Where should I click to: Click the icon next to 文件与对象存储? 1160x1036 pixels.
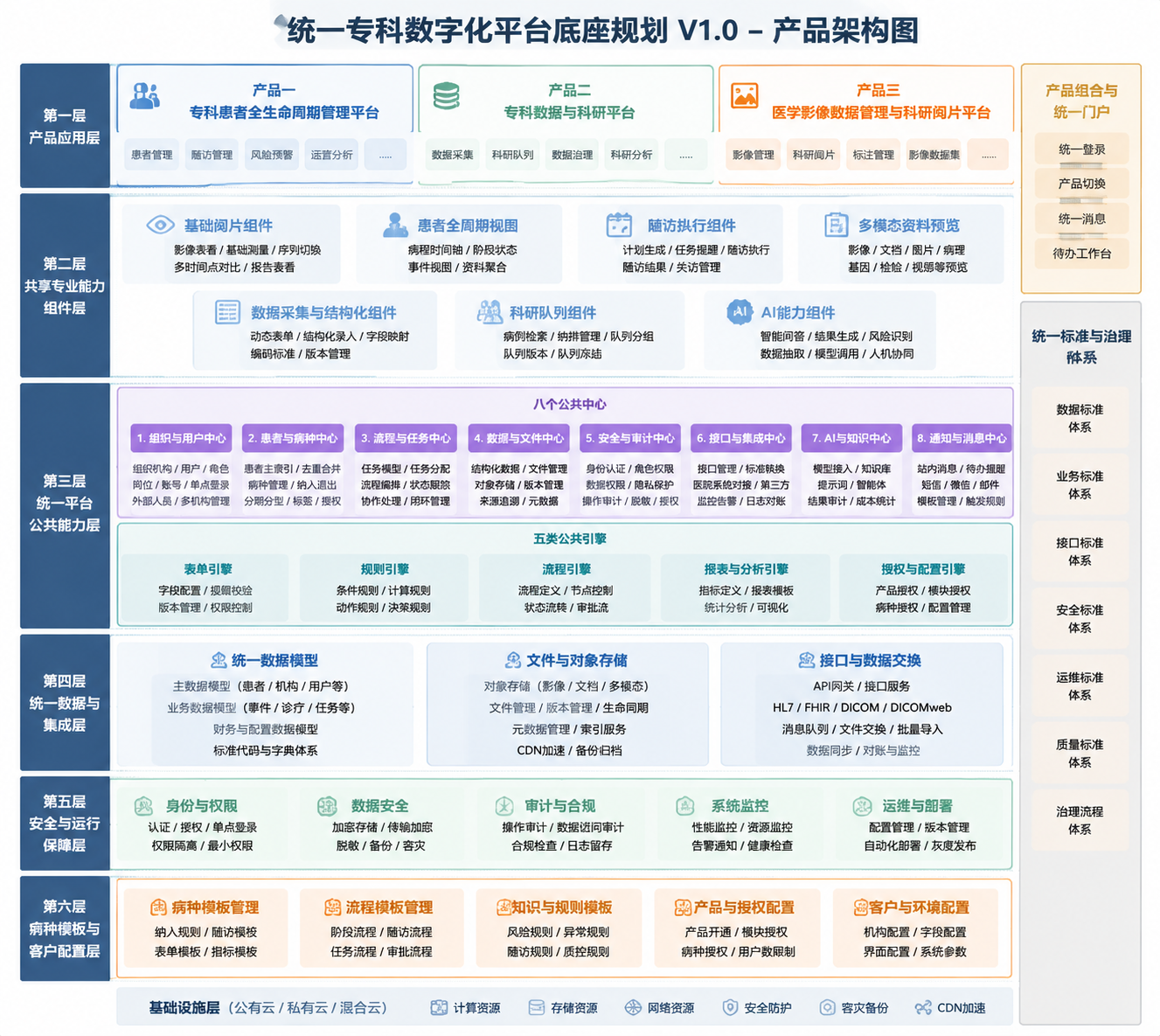pos(513,660)
